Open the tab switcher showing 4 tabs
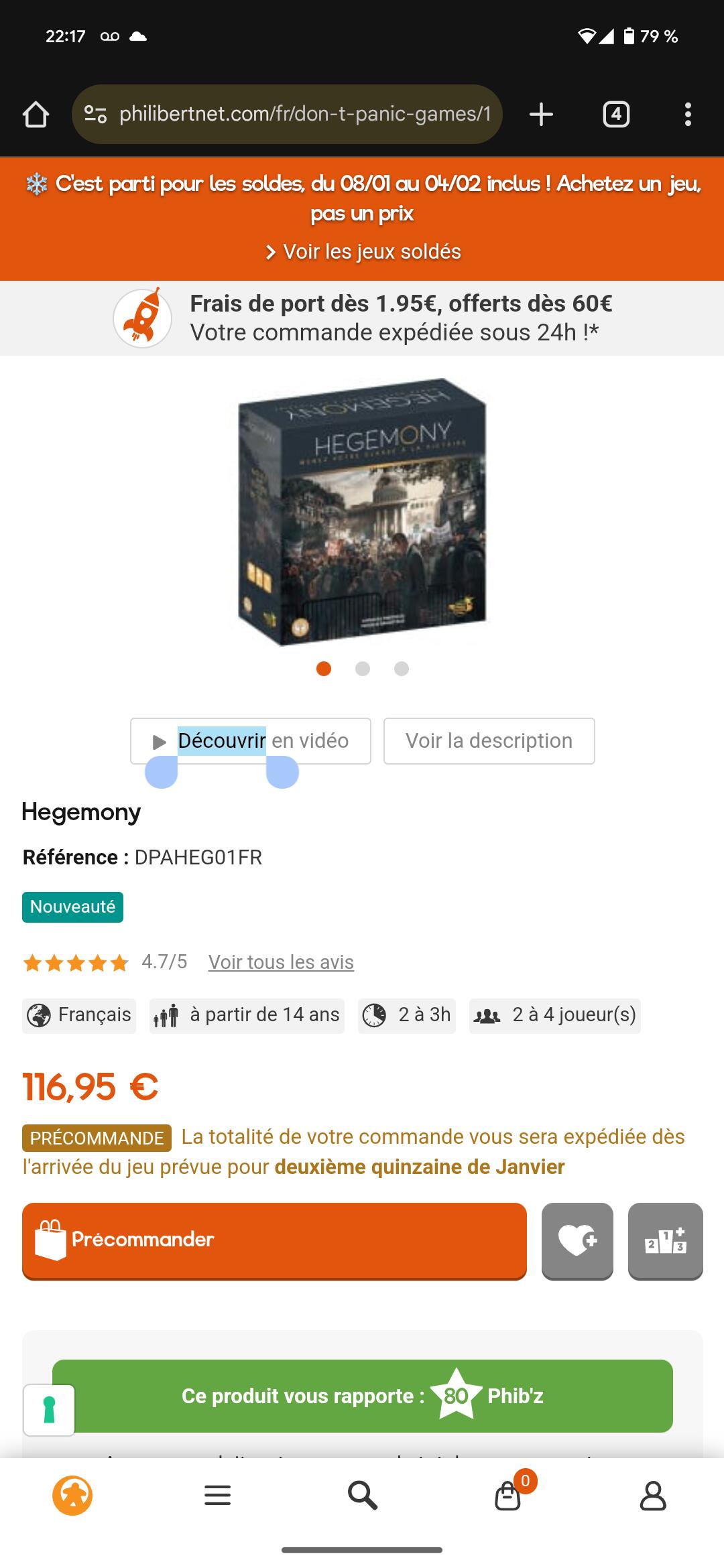Image resolution: width=724 pixels, height=1568 pixels. [x=616, y=115]
